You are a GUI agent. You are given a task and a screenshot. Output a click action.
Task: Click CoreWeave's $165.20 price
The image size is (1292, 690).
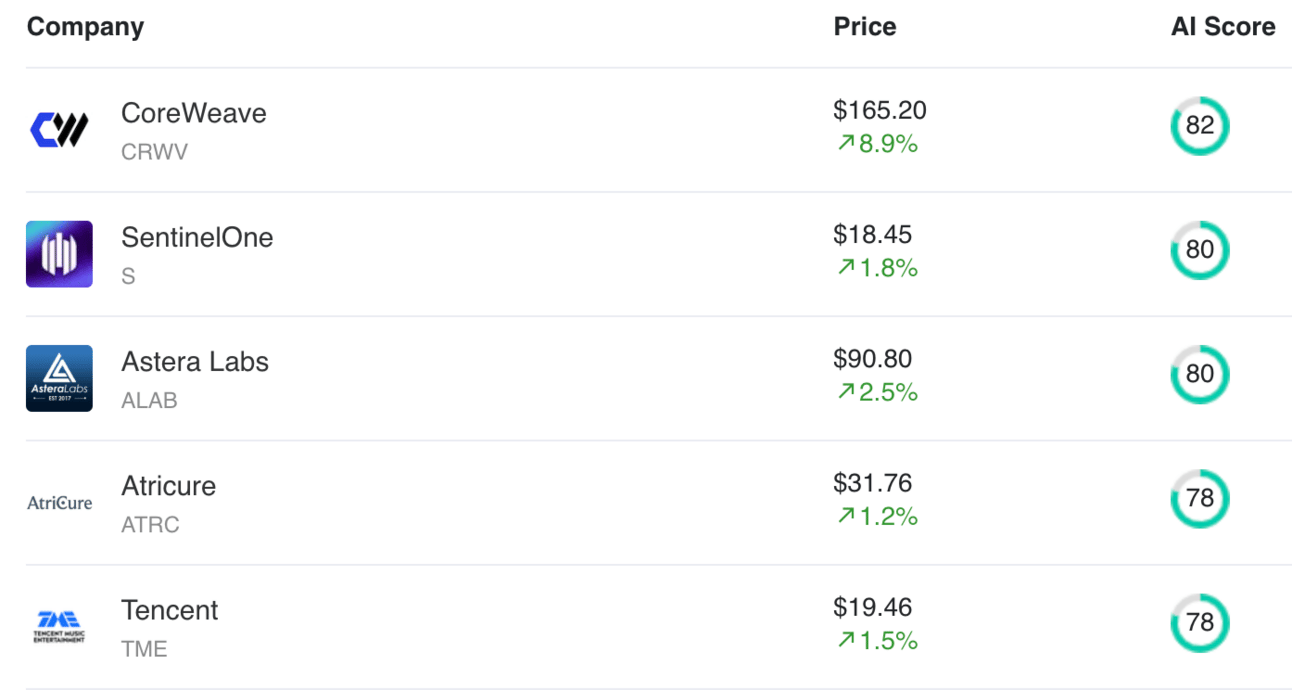880,110
